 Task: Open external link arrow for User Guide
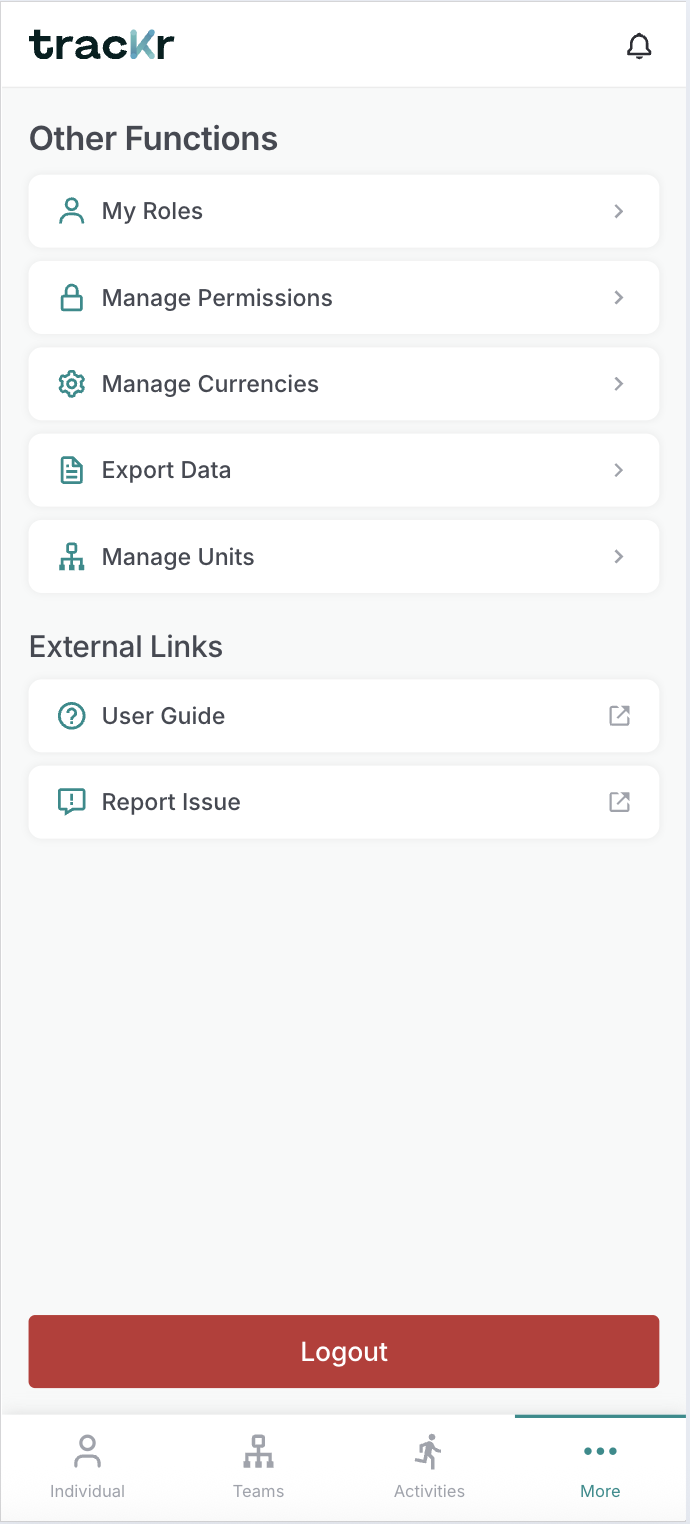coord(620,716)
